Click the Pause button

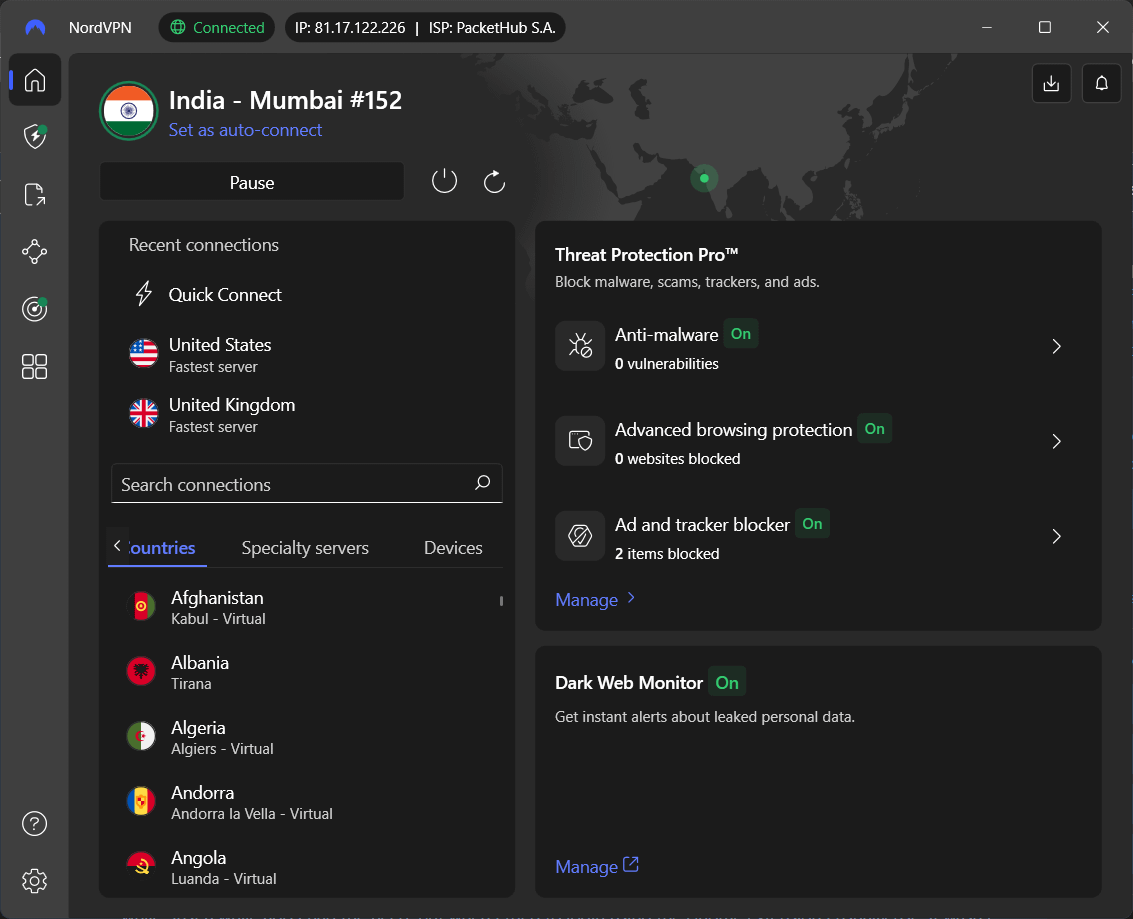(x=252, y=182)
